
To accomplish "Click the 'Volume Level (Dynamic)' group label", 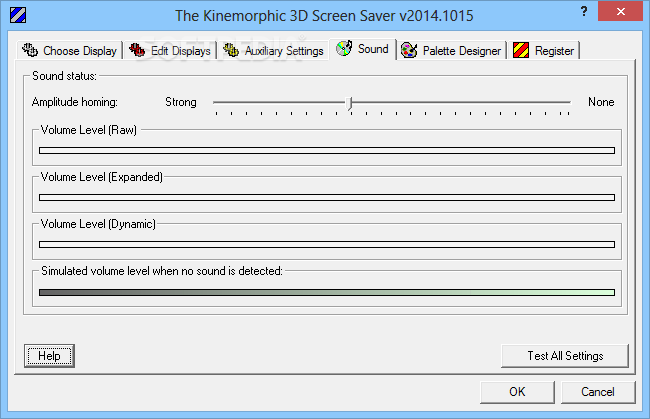I will tap(98, 224).
